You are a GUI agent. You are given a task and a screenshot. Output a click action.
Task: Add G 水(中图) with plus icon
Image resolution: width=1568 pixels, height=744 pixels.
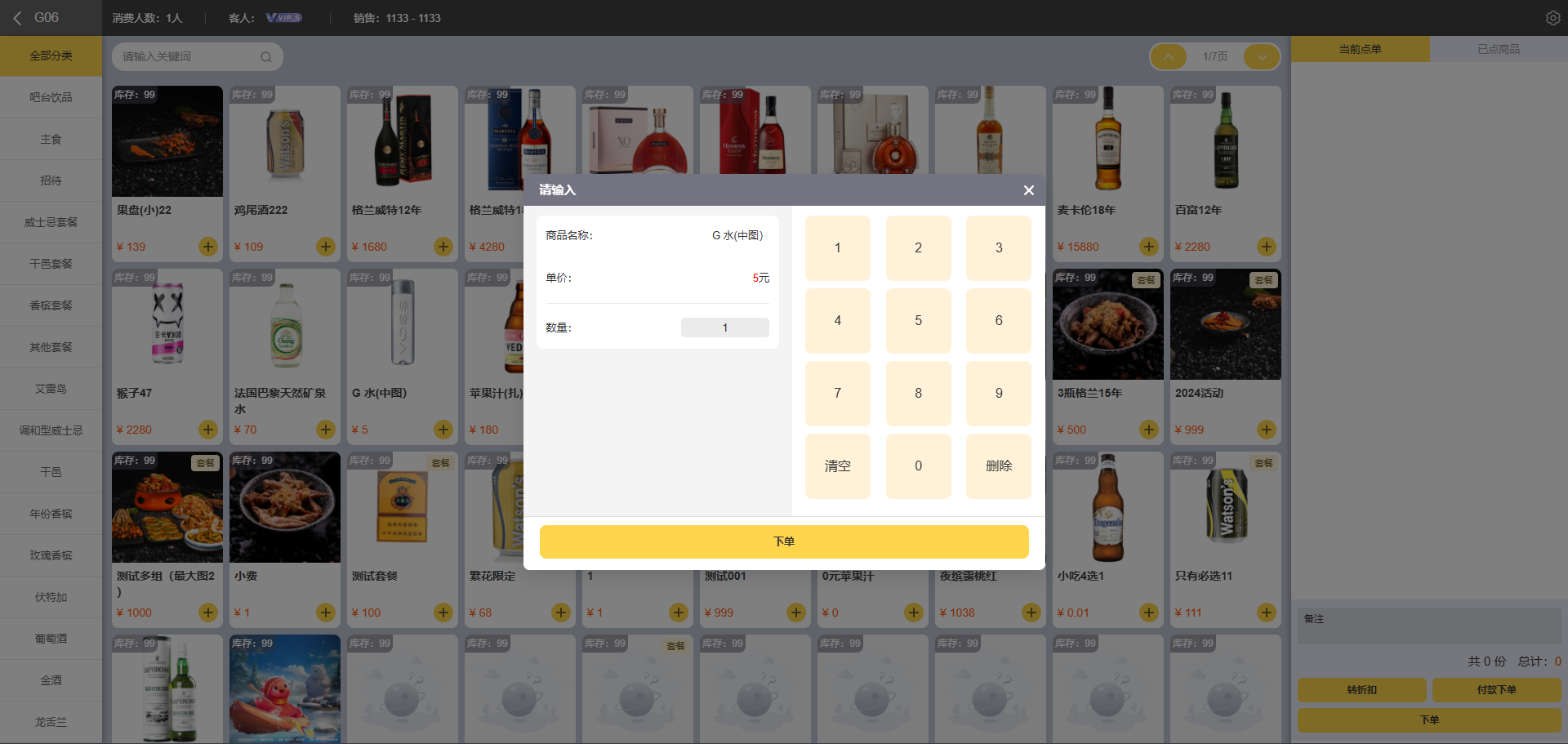click(443, 430)
